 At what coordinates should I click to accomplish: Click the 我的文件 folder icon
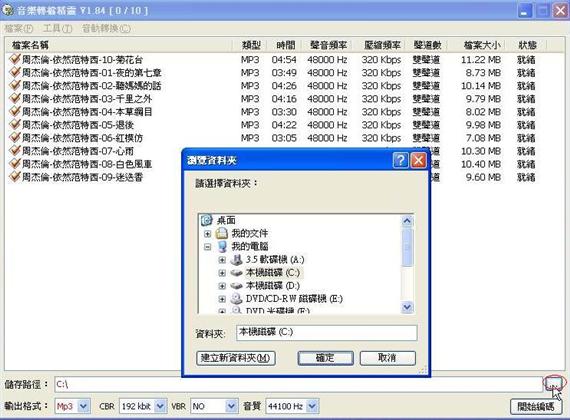point(222,233)
